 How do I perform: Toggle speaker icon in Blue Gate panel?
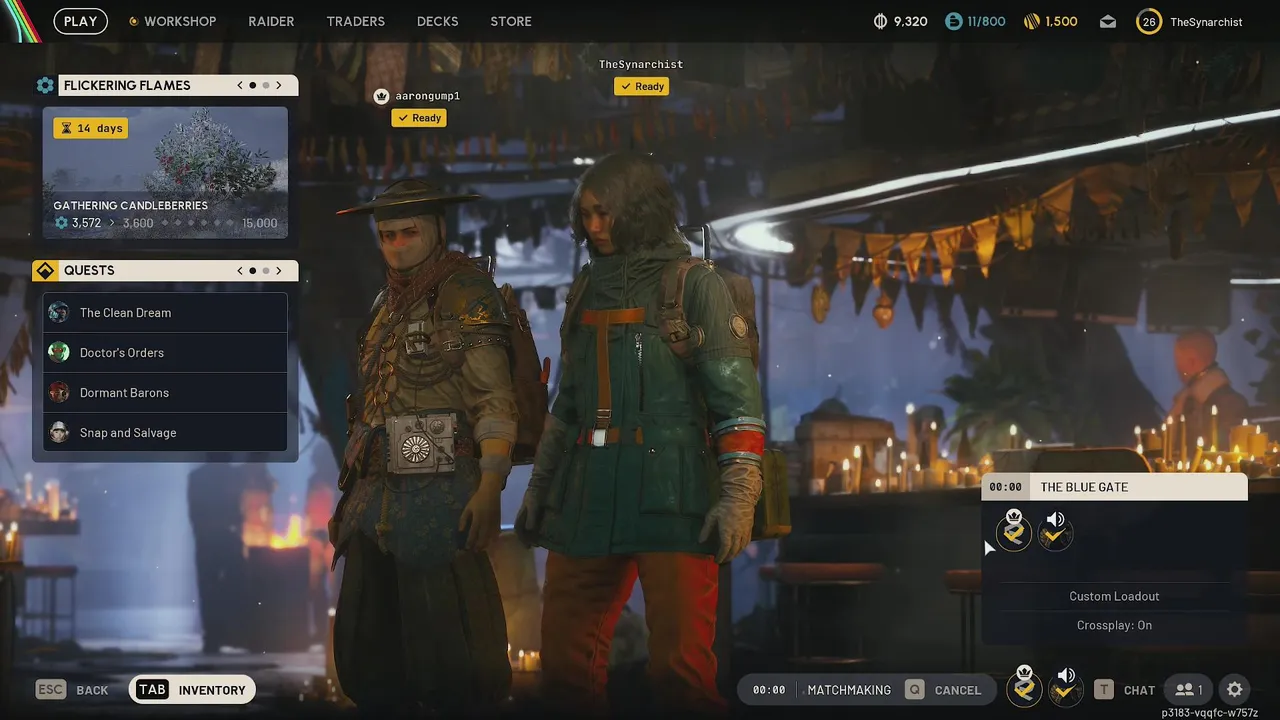pos(1055,531)
